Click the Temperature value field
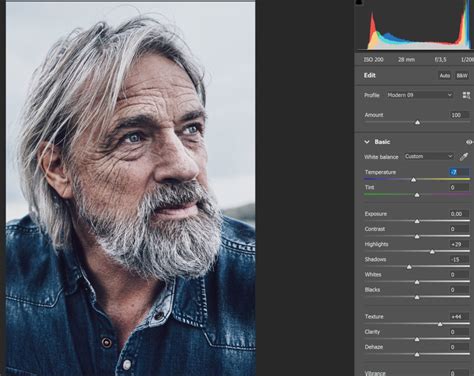Viewport: 474px width, 376px height. point(459,172)
